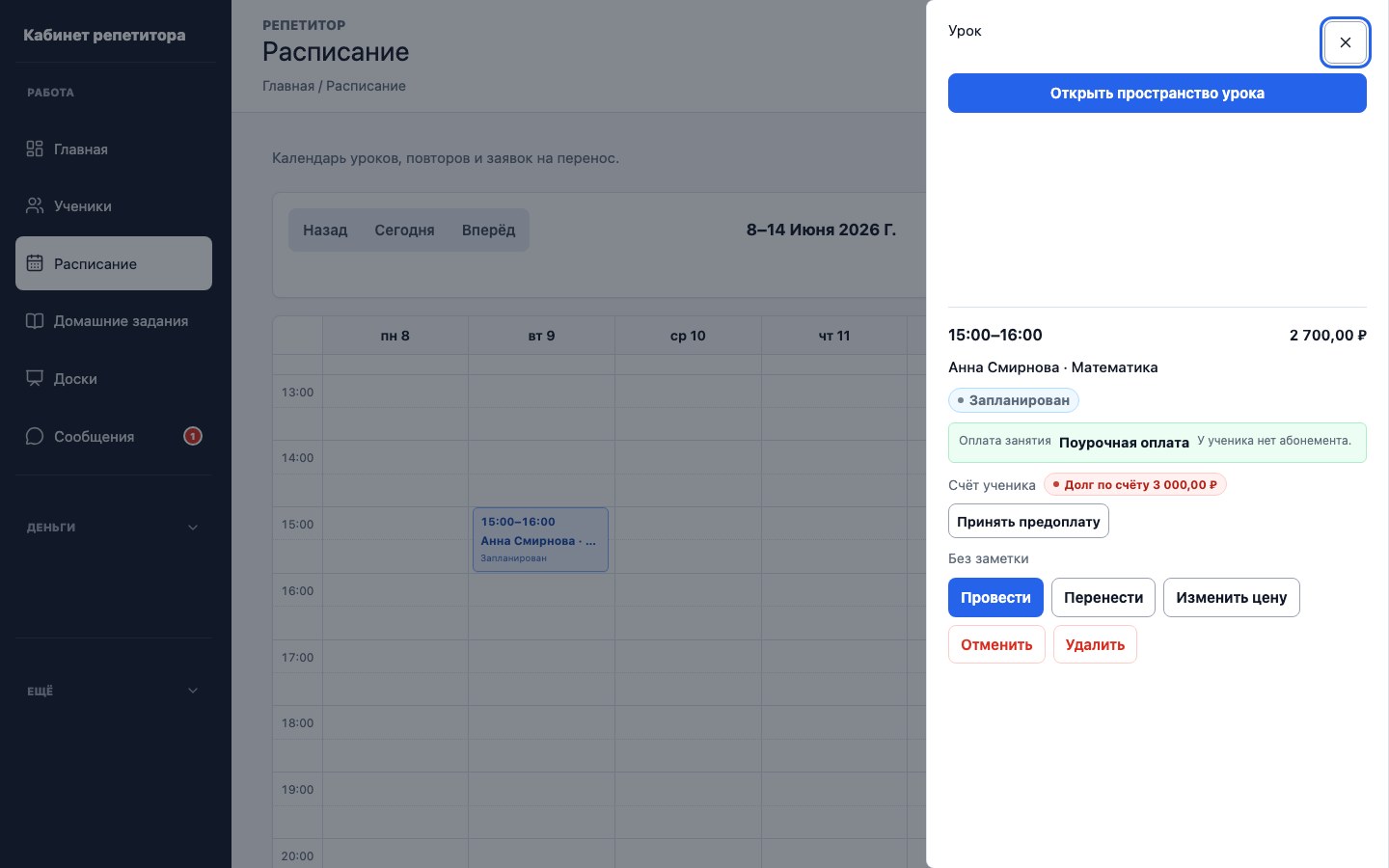The image size is (1389, 868).
Task: Click the Кабинет репетитора title
Action: 104,35
